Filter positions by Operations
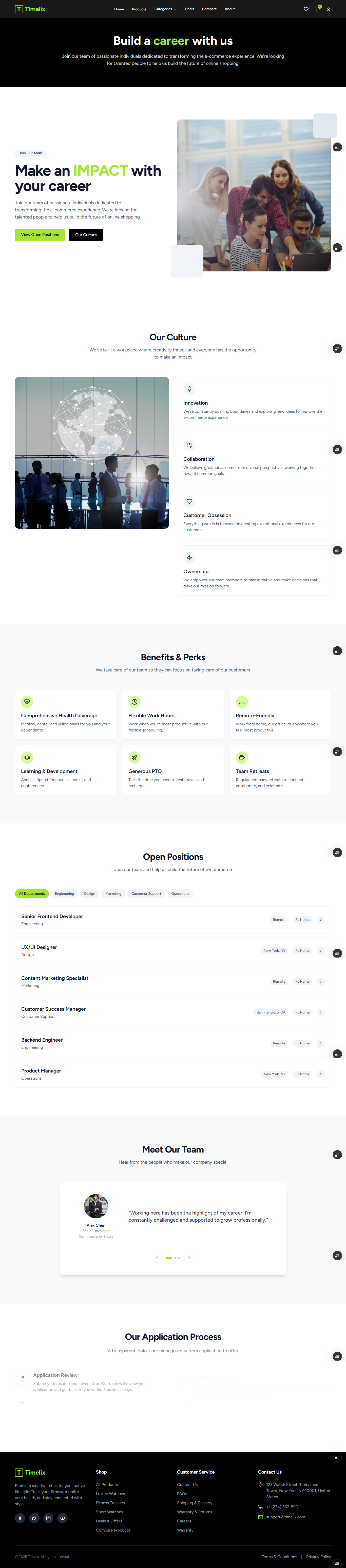 pos(180,894)
